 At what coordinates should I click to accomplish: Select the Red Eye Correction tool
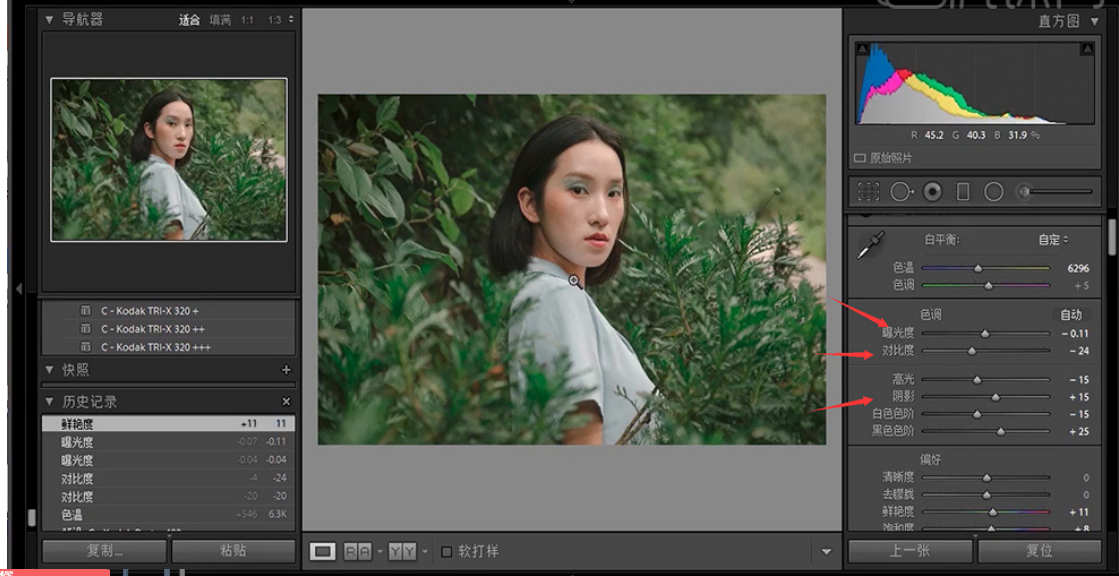tap(932, 191)
